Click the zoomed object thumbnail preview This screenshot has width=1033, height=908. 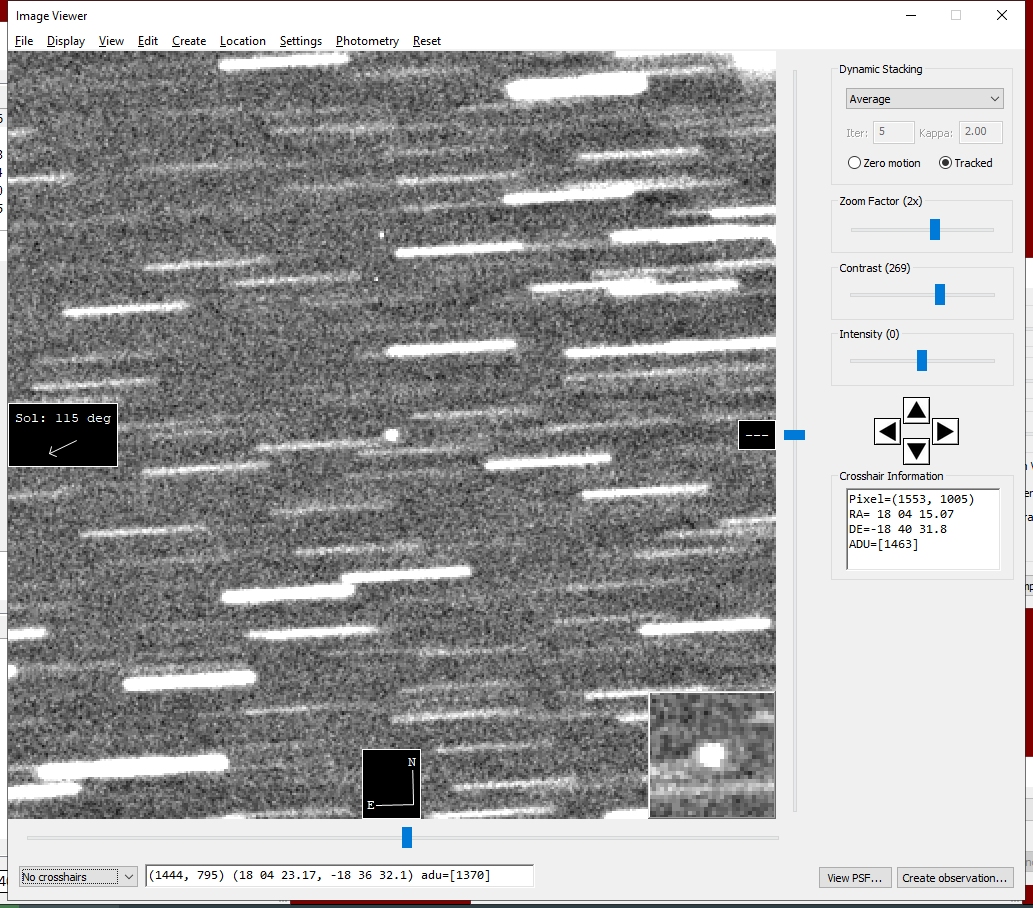712,755
